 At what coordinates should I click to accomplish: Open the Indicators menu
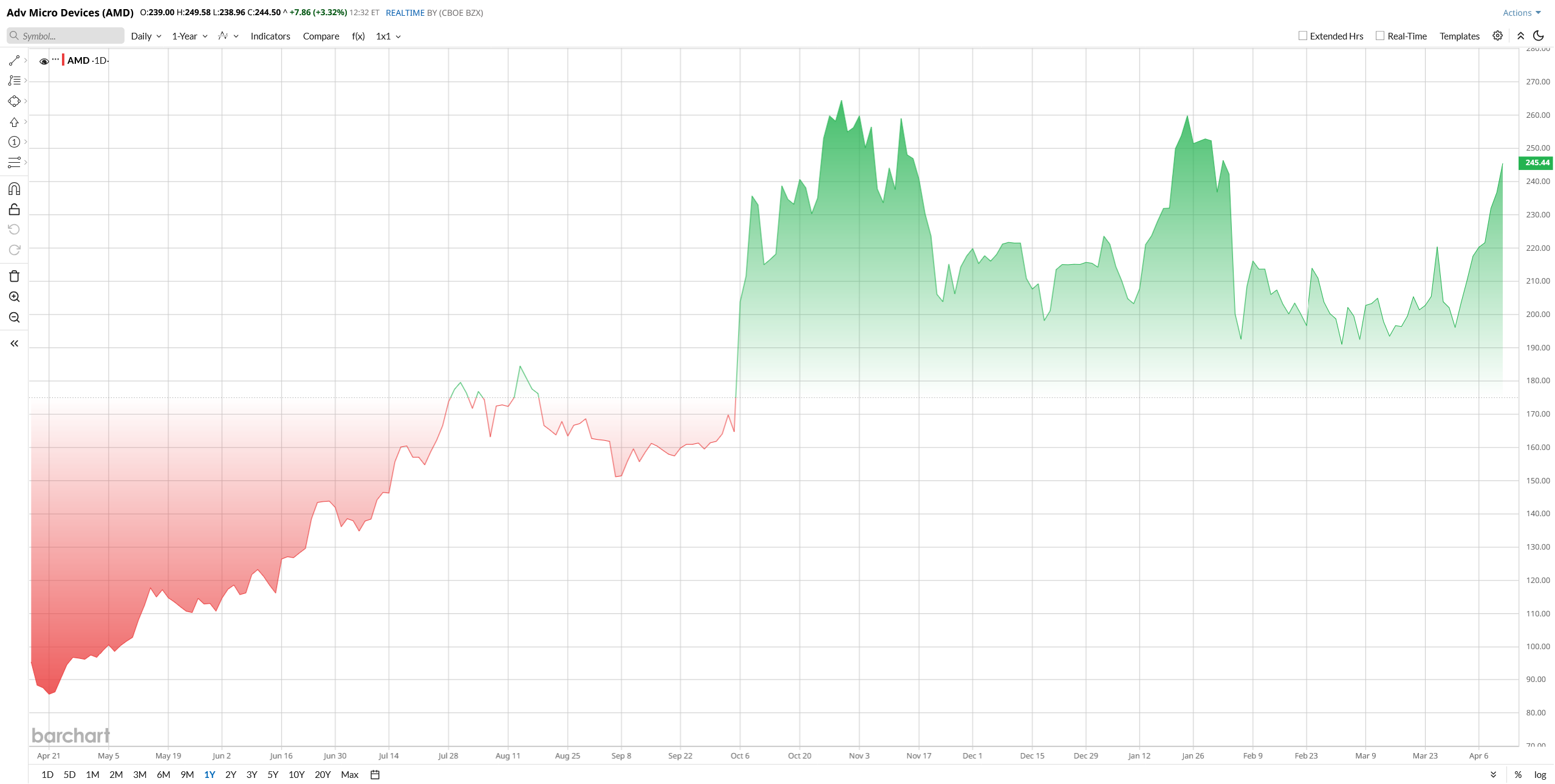click(x=270, y=36)
